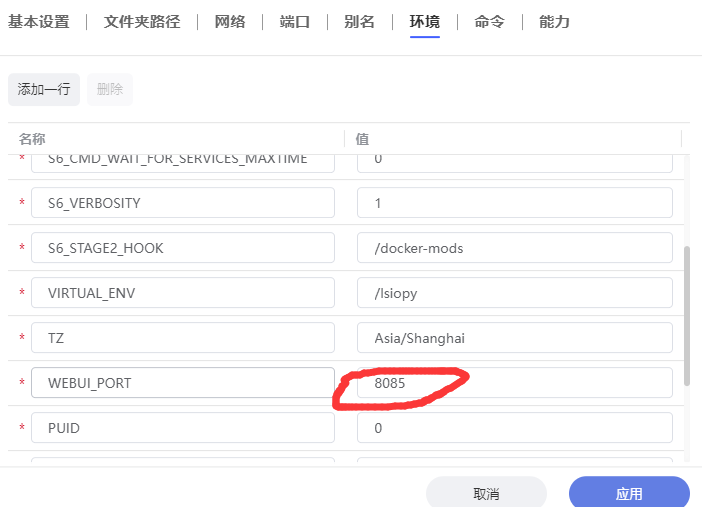
Task: Select the S6_VERBOSITY value field
Action: tap(514, 203)
